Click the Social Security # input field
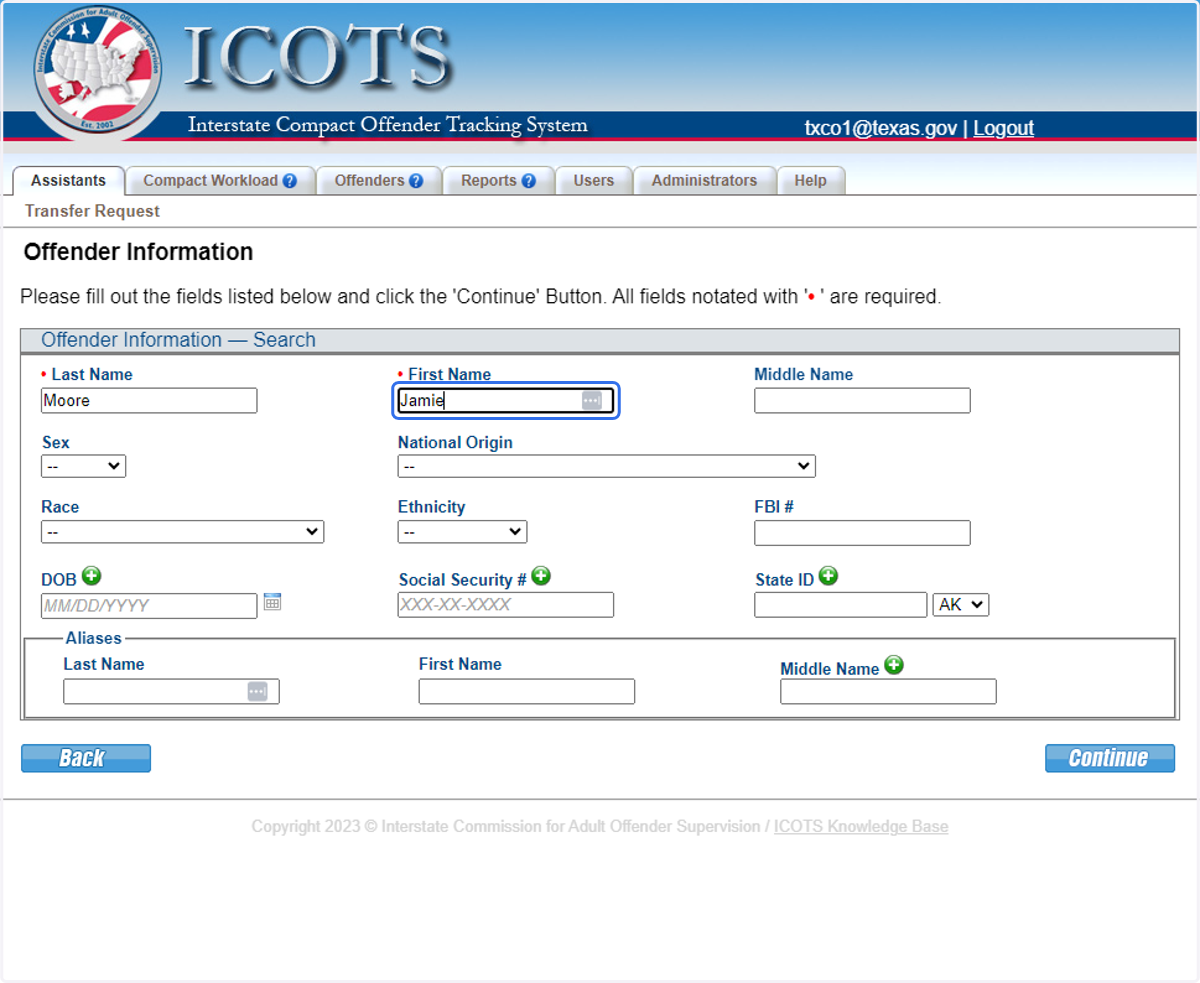The width and height of the screenshot is (1200, 983). tap(506, 605)
